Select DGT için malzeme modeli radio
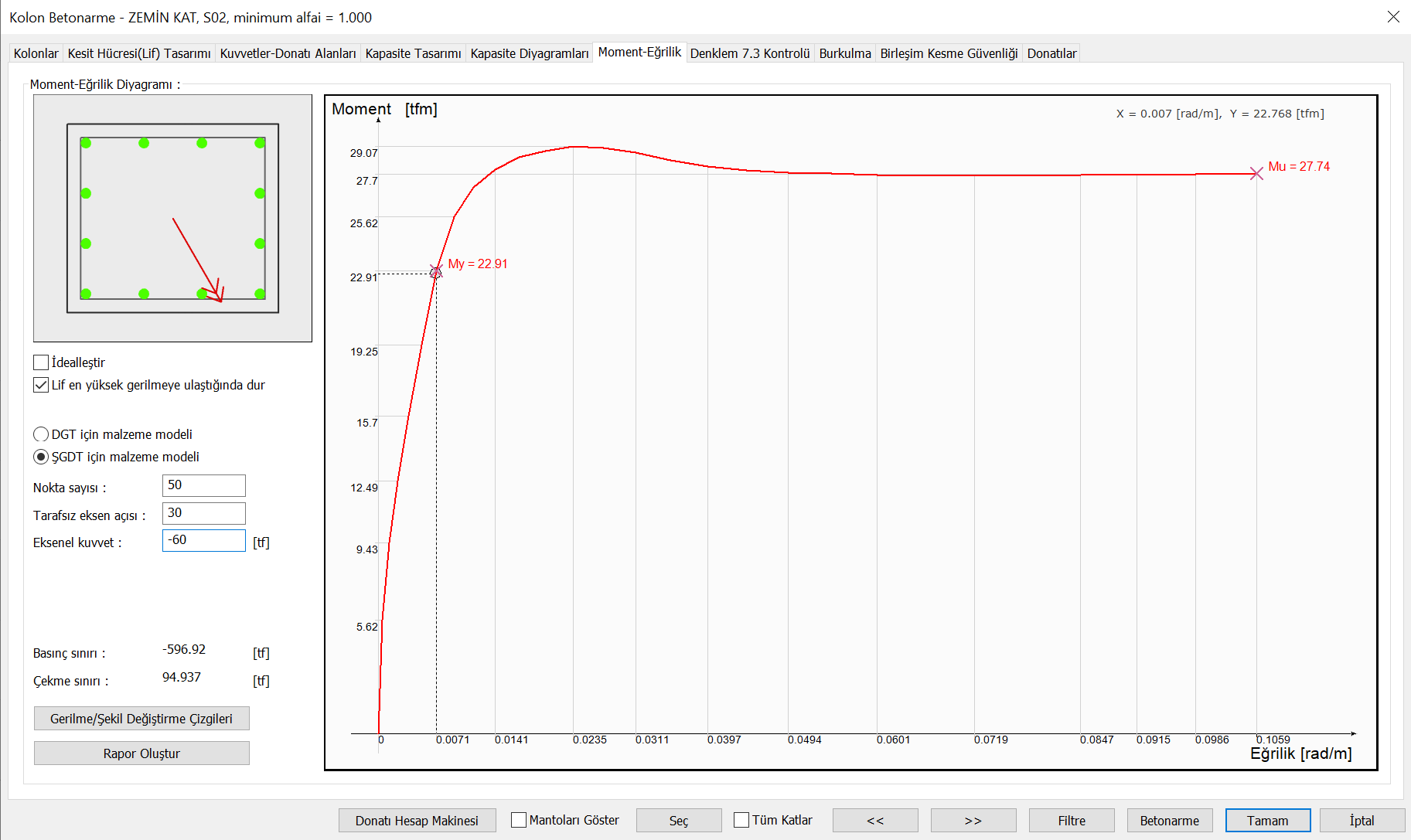This screenshot has width=1411, height=840. tap(42, 434)
